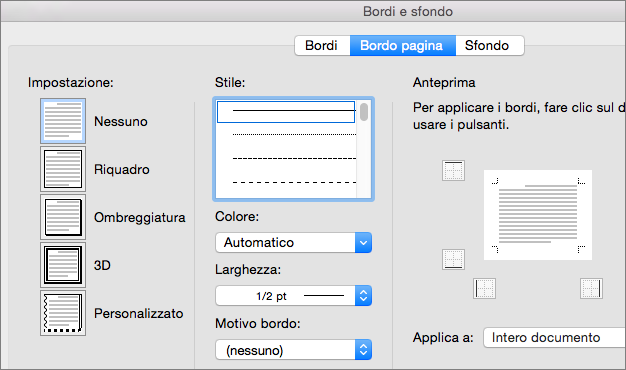
Task: Choose the Riquadro box border icon
Action: coord(63,169)
